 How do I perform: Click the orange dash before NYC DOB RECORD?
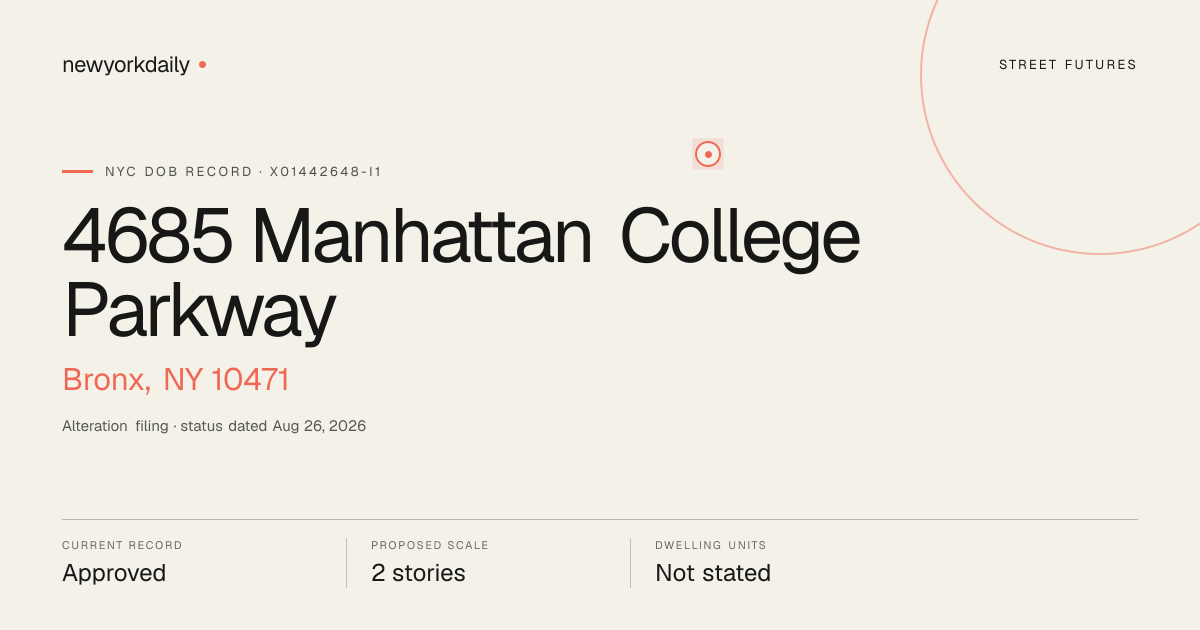tap(77, 172)
